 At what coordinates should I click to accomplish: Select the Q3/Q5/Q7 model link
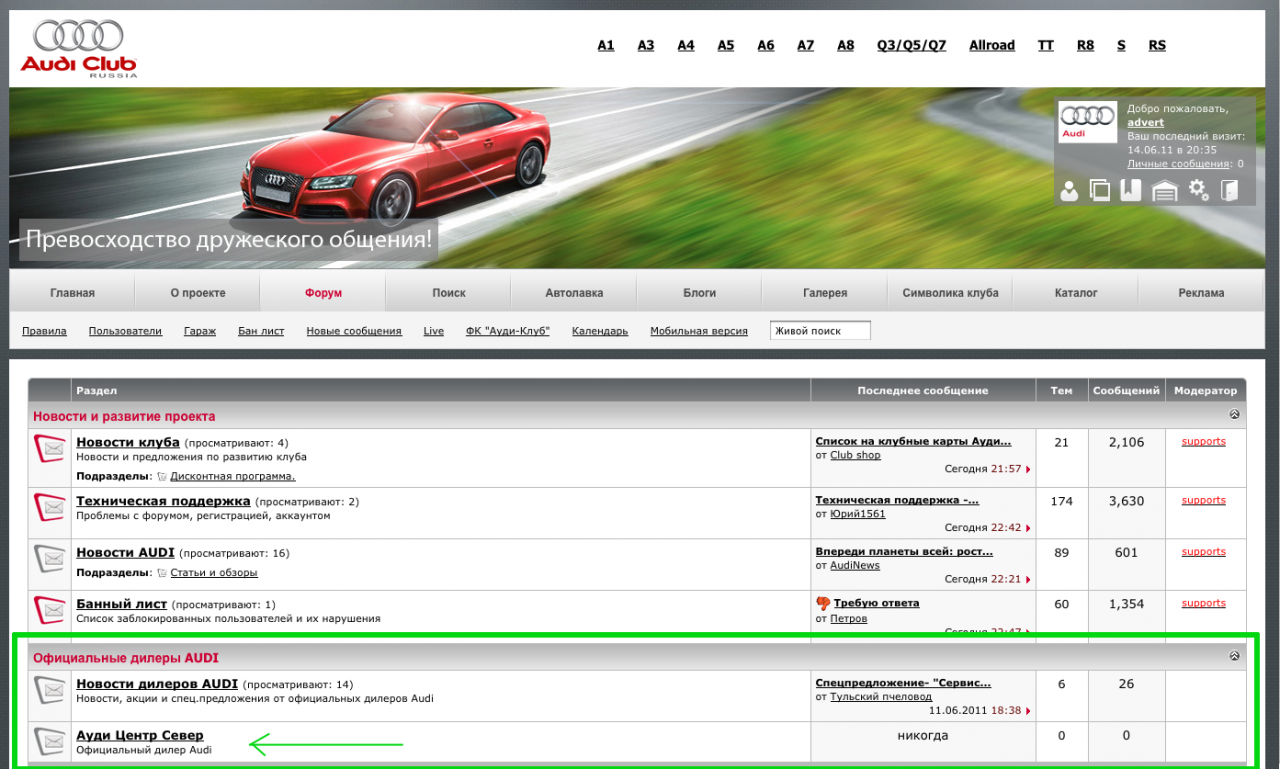point(911,45)
